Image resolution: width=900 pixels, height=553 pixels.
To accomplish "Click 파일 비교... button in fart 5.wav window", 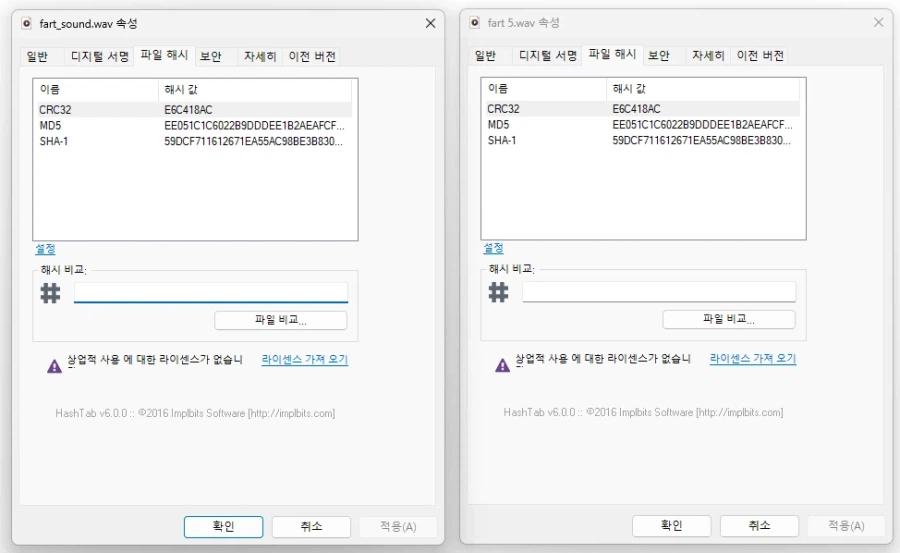I will 729,319.
